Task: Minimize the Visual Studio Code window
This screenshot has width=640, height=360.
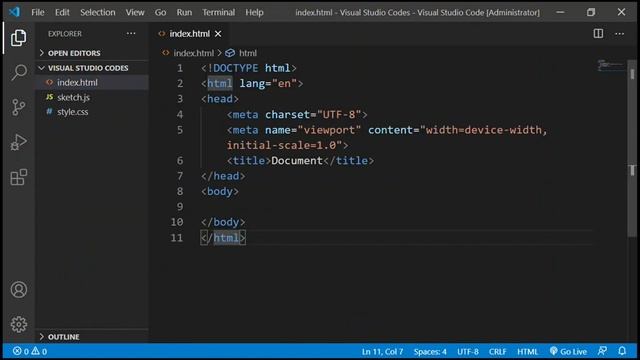Action: coord(560,12)
